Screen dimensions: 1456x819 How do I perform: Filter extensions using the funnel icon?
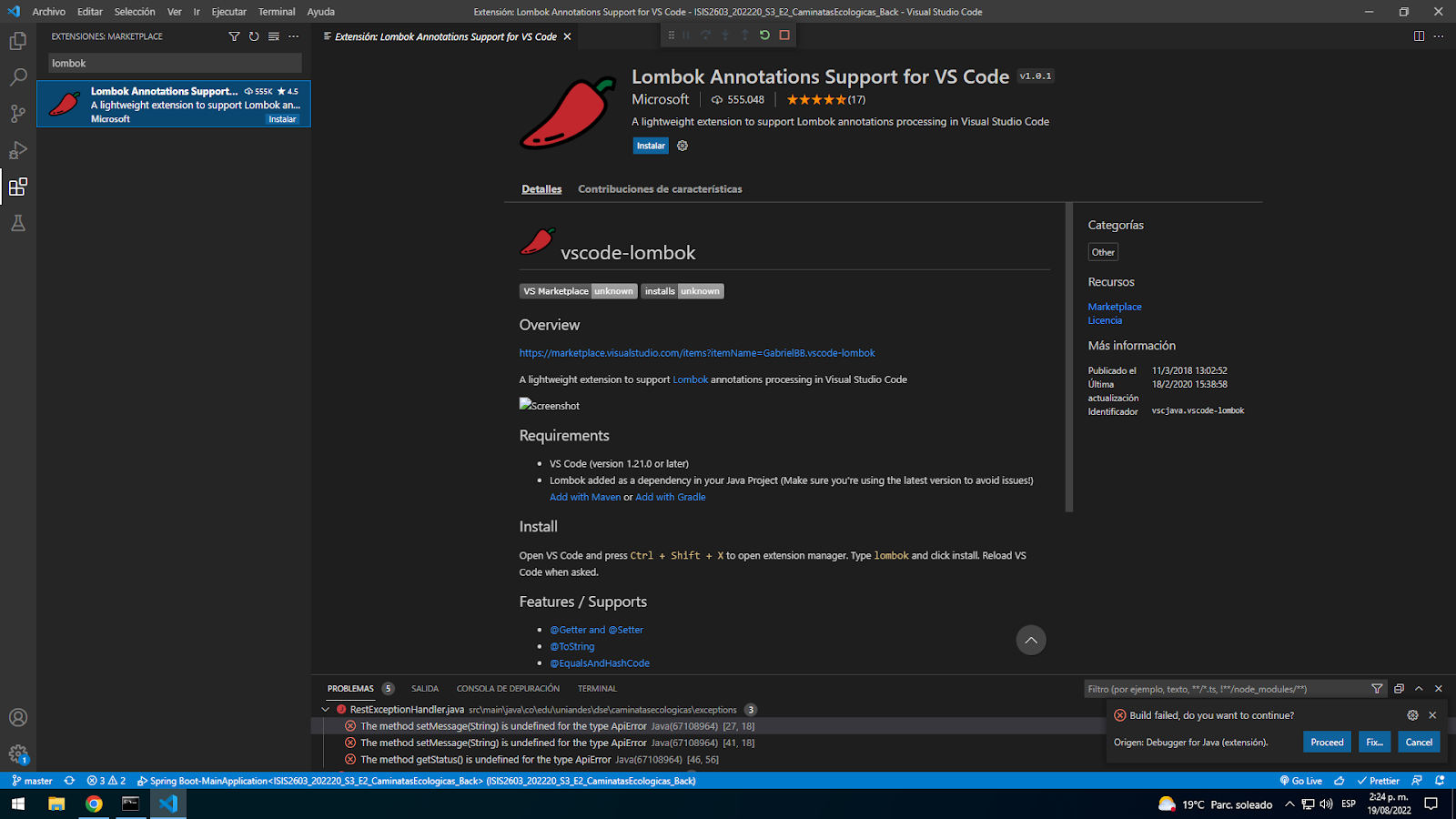pyautogui.click(x=234, y=36)
